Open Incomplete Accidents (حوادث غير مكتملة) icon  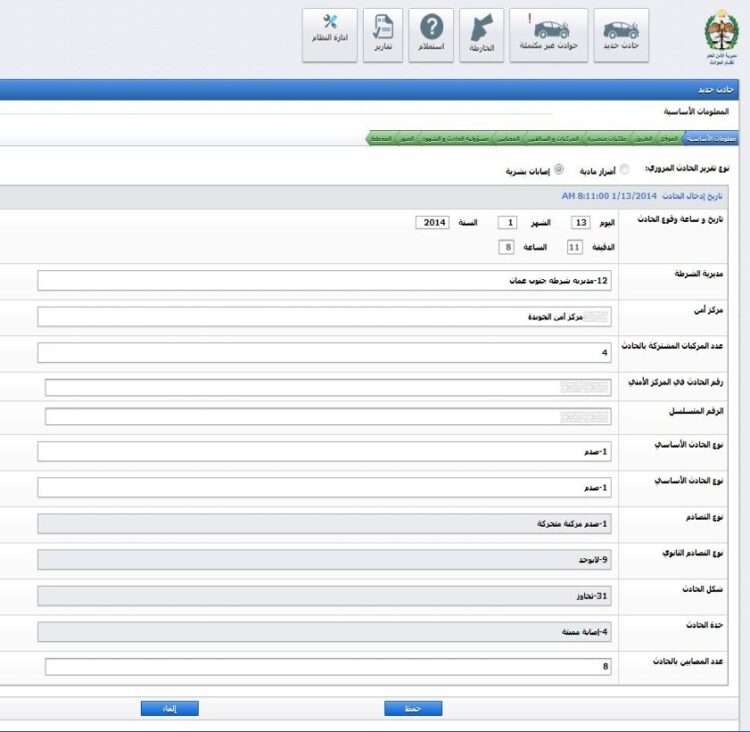[x=548, y=35]
